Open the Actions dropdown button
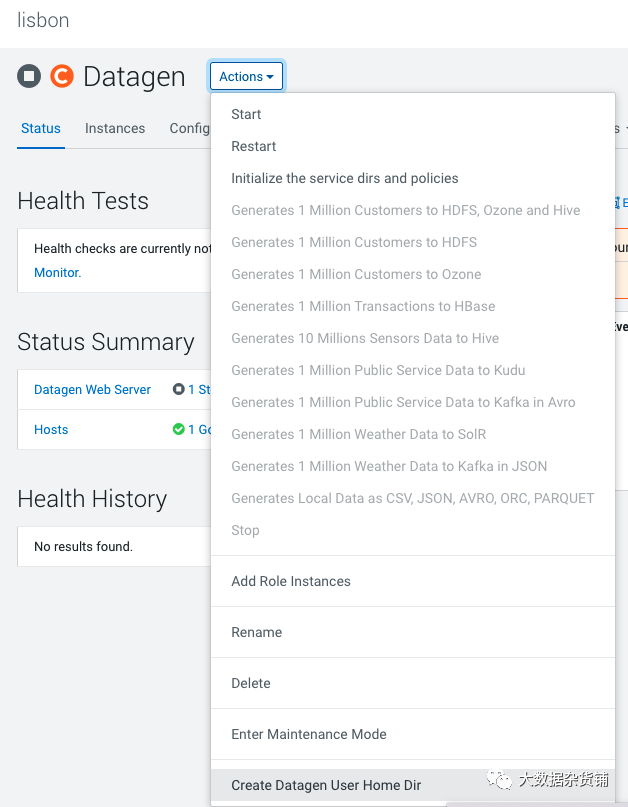 tap(246, 77)
